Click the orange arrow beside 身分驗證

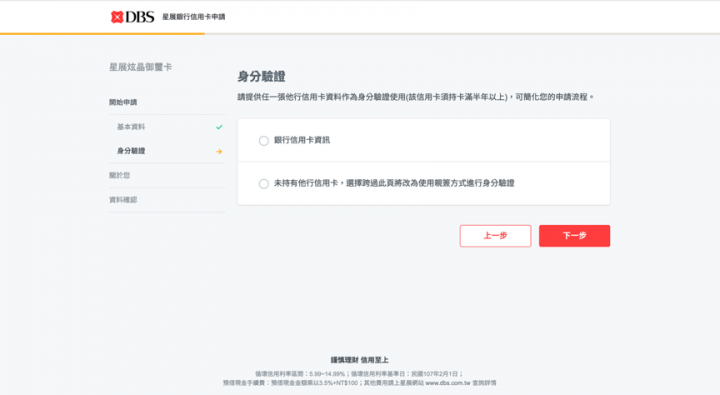(x=219, y=151)
